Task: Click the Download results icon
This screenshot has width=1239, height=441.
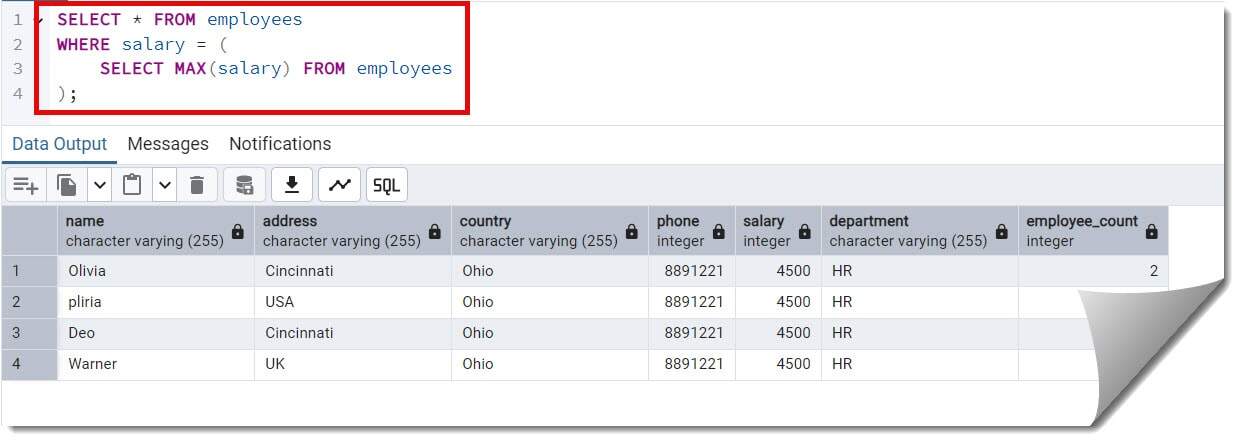Action: click(x=292, y=185)
